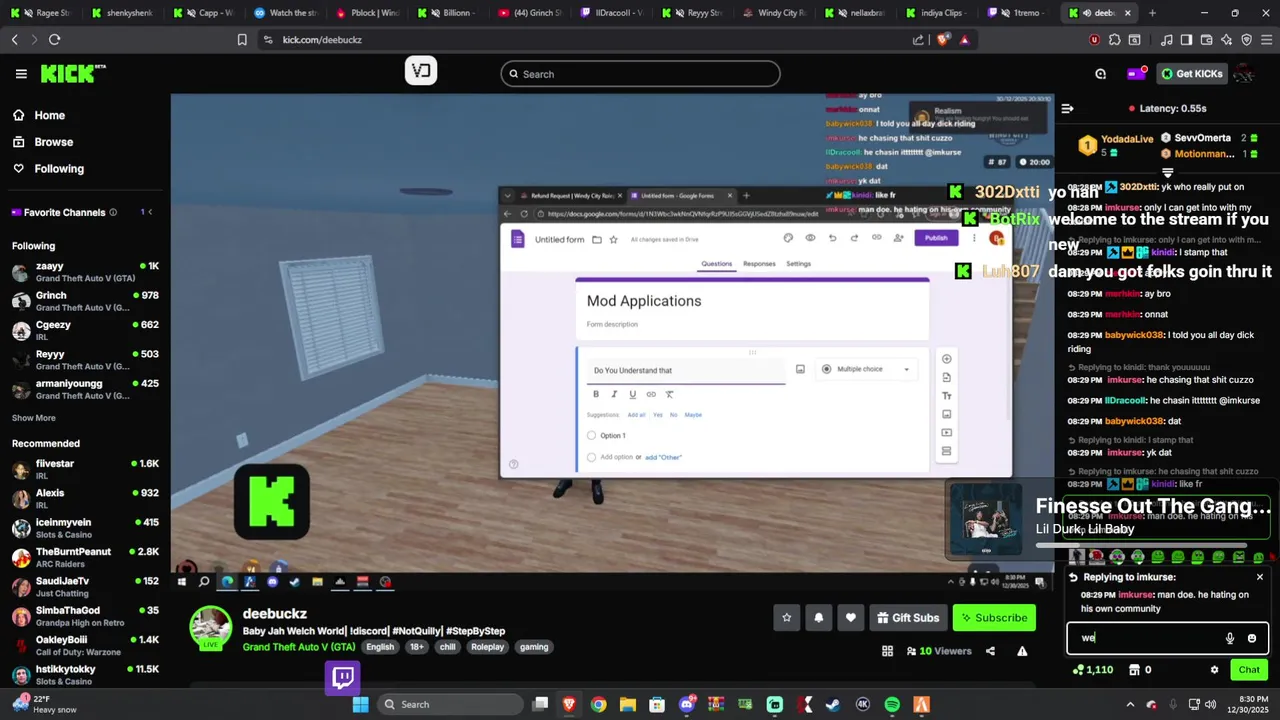
Task: Open Discord from Windows taskbar
Action: pos(687,705)
